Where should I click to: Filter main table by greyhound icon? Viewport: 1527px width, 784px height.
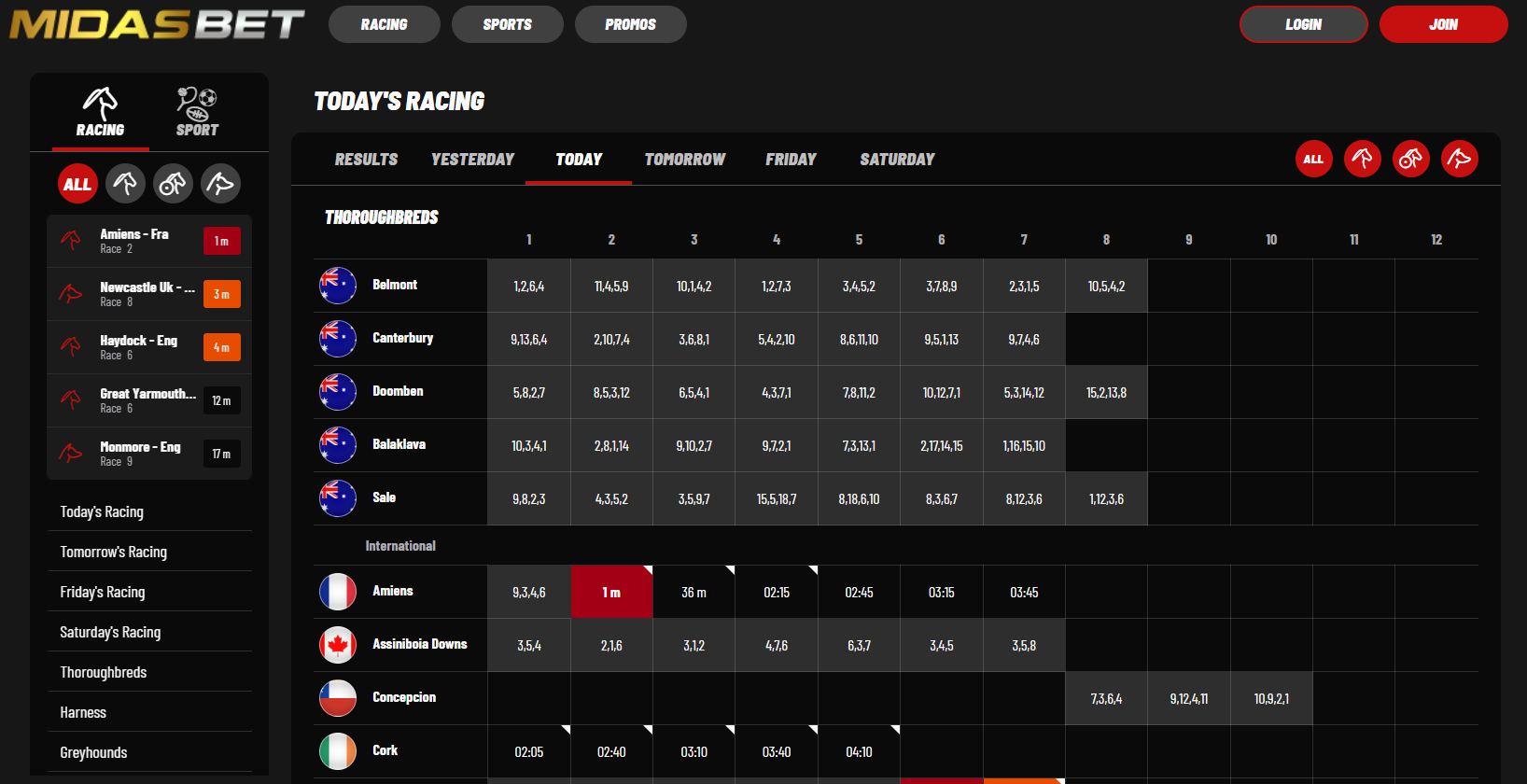(1459, 159)
